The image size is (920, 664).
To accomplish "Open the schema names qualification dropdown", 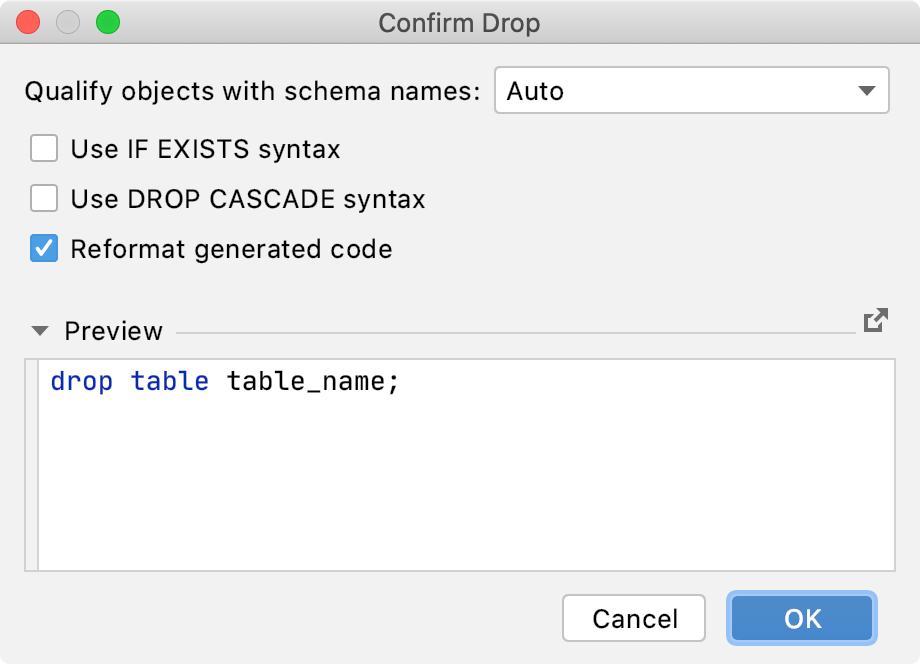I will [692, 90].
